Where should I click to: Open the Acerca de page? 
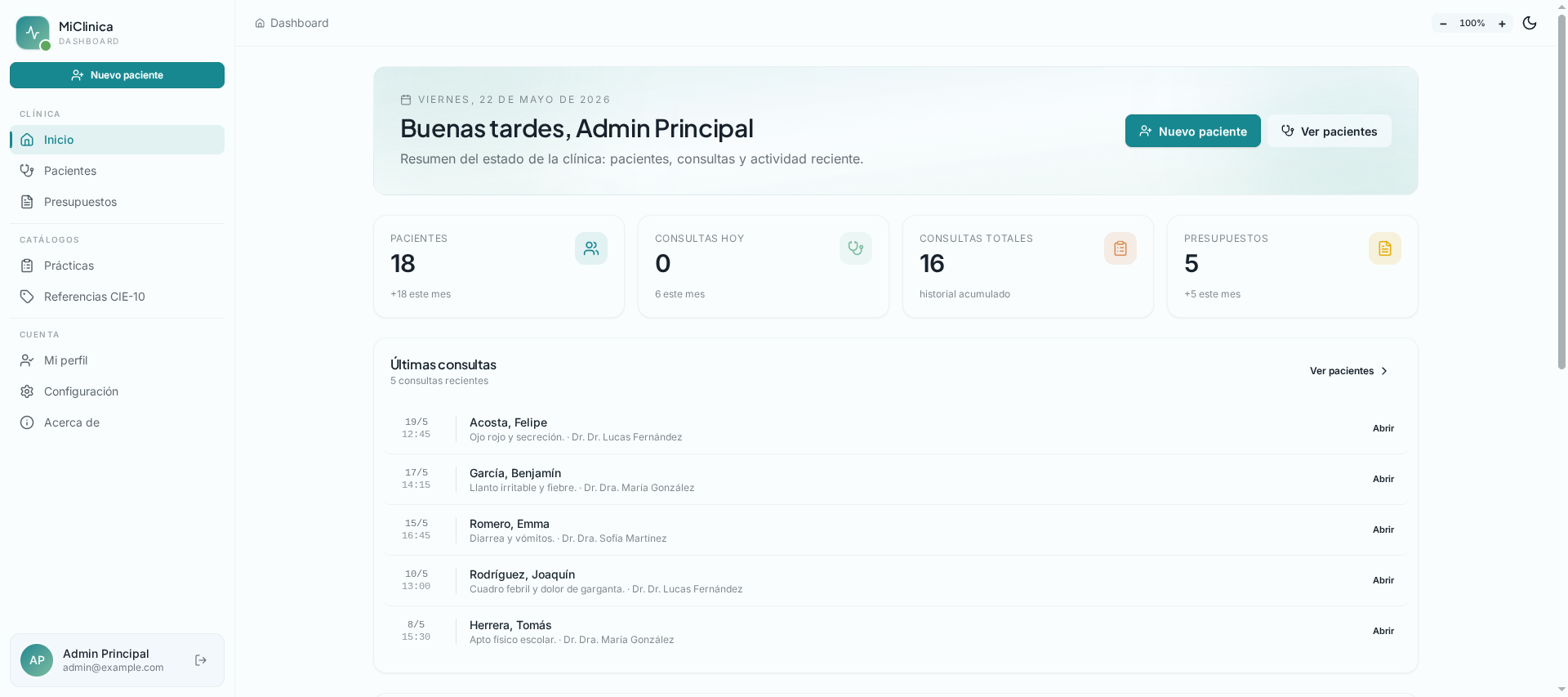[x=117, y=422]
